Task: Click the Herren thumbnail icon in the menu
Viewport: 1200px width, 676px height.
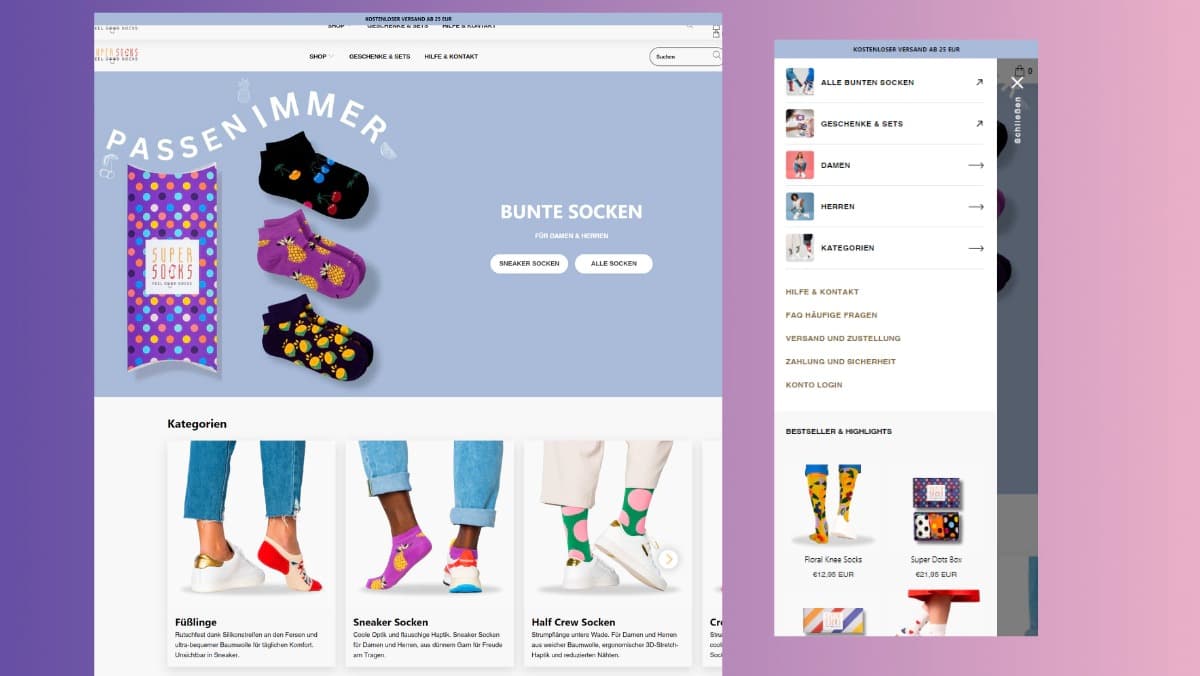Action: point(799,206)
